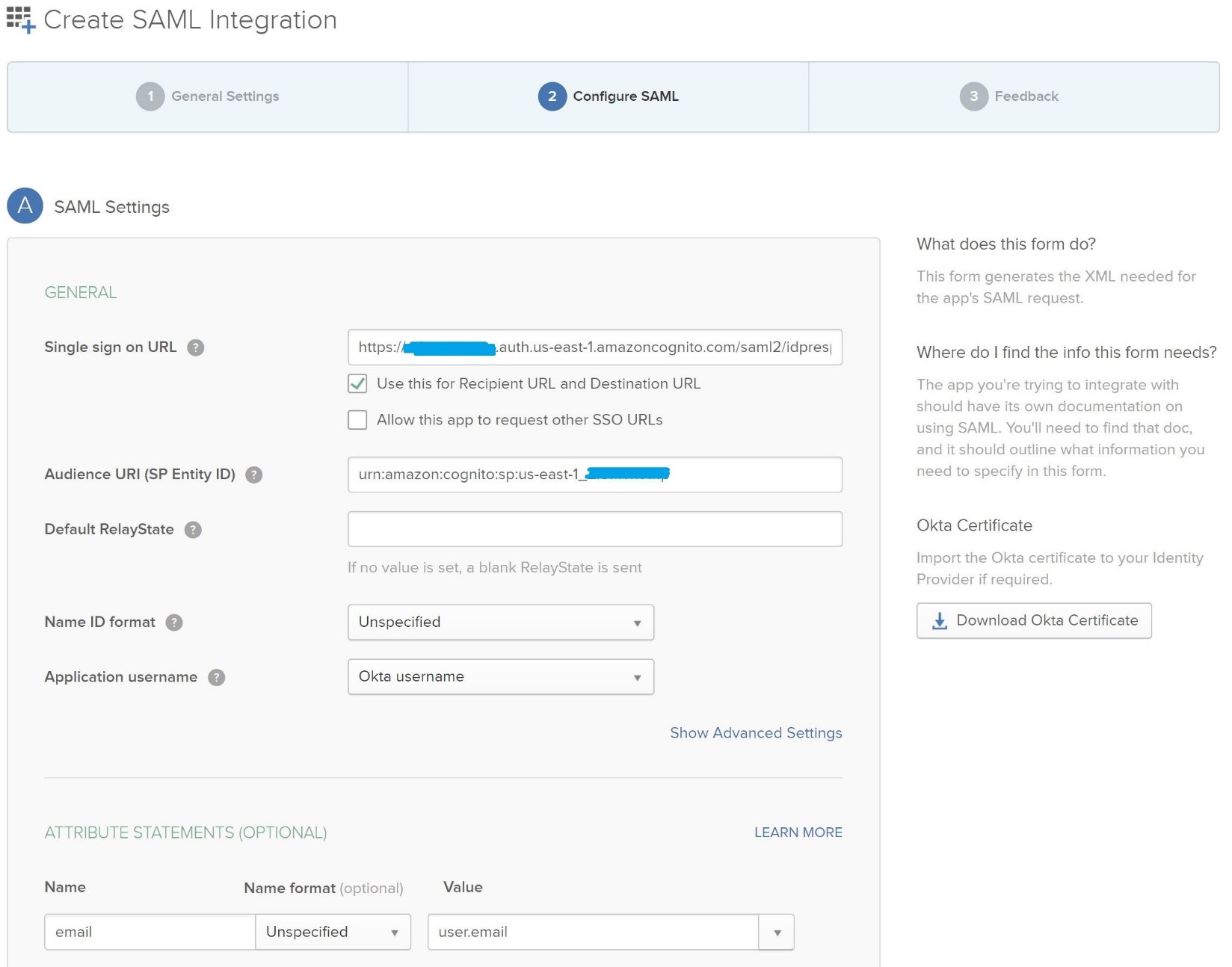Uncheck Use this for Recipient URL checkbox
This screenshot has width=1232, height=967.
point(357,384)
